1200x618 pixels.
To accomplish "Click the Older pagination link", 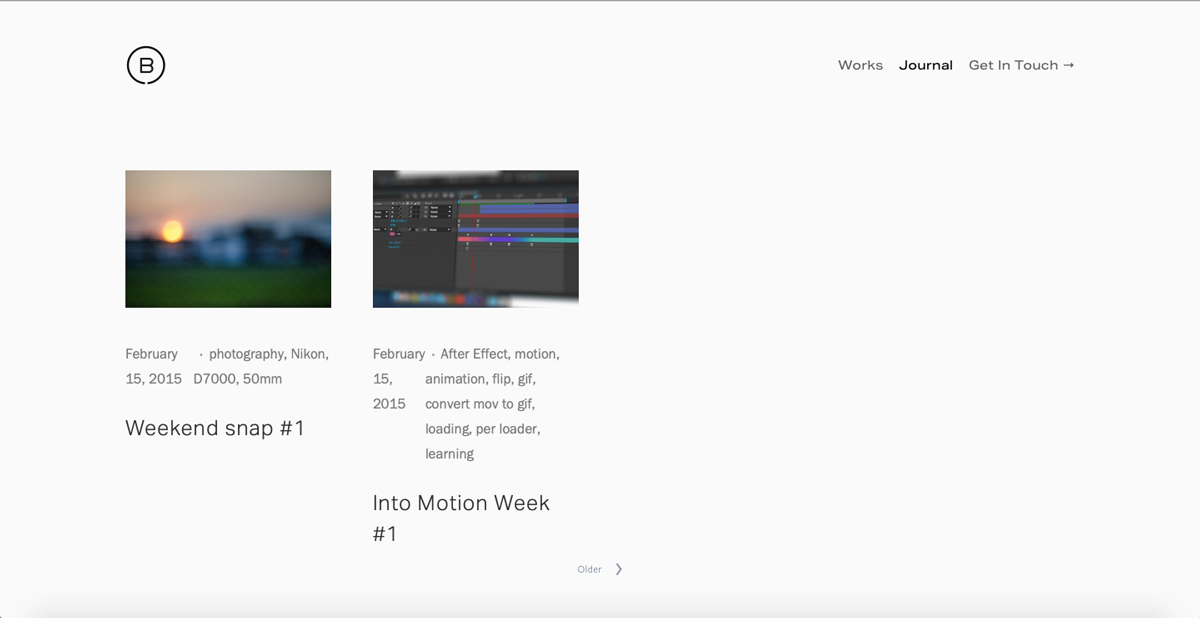I will 590,568.
